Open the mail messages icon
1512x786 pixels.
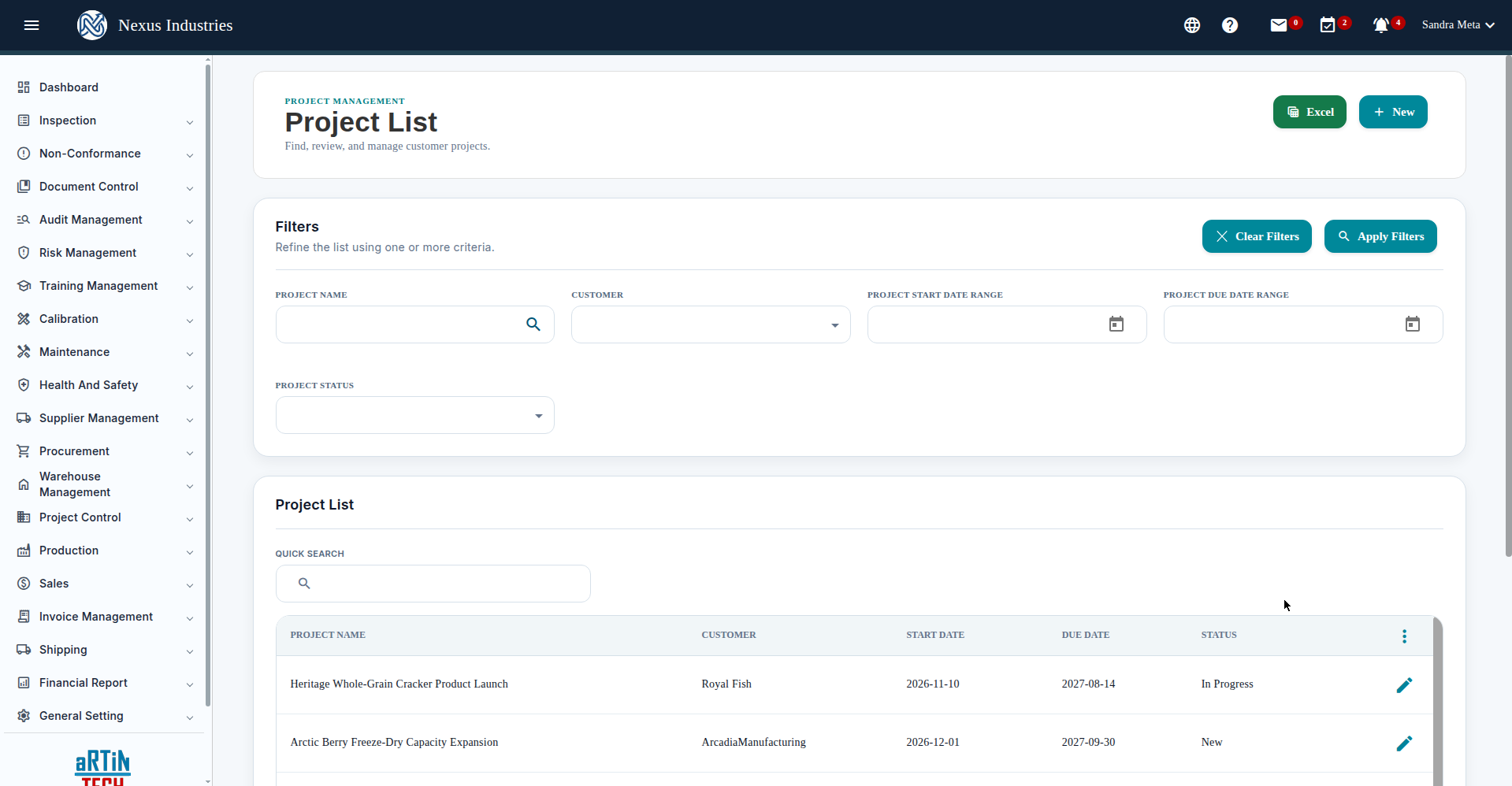click(x=1279, y=25)
